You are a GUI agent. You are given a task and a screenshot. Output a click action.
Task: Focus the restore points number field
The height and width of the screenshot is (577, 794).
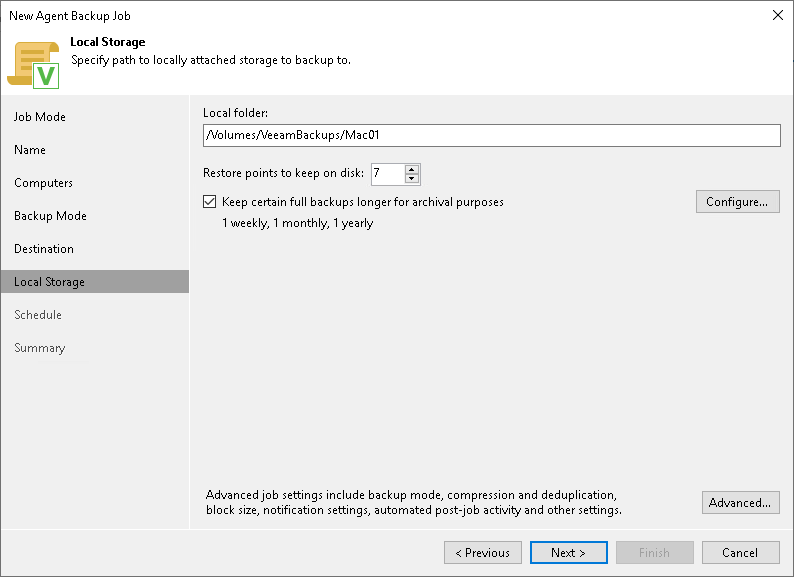(x=388, y=174)
